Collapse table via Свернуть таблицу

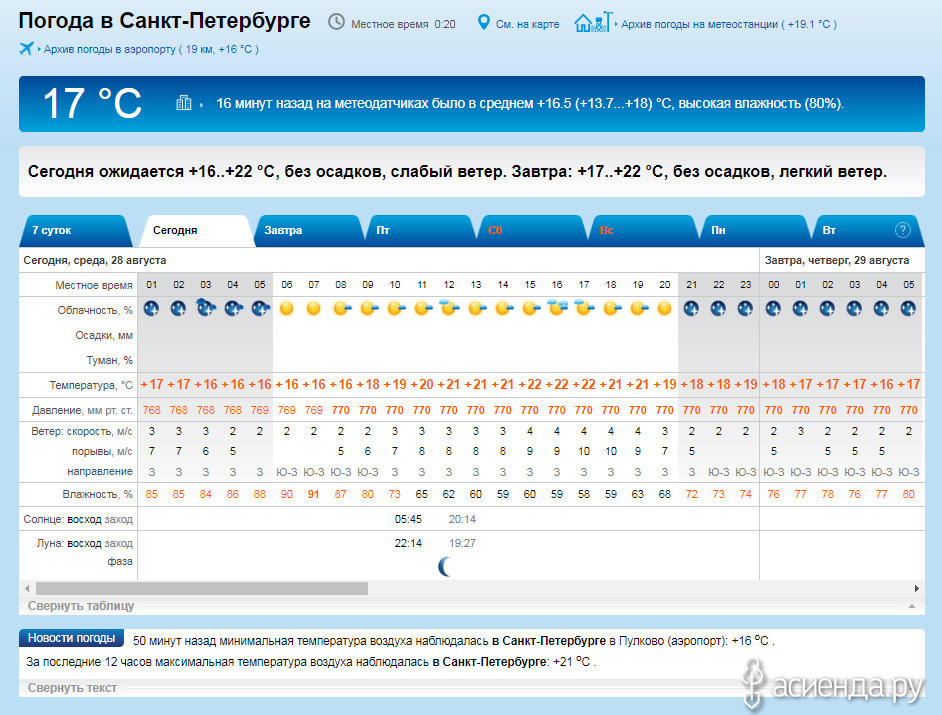tap(81, 606)
